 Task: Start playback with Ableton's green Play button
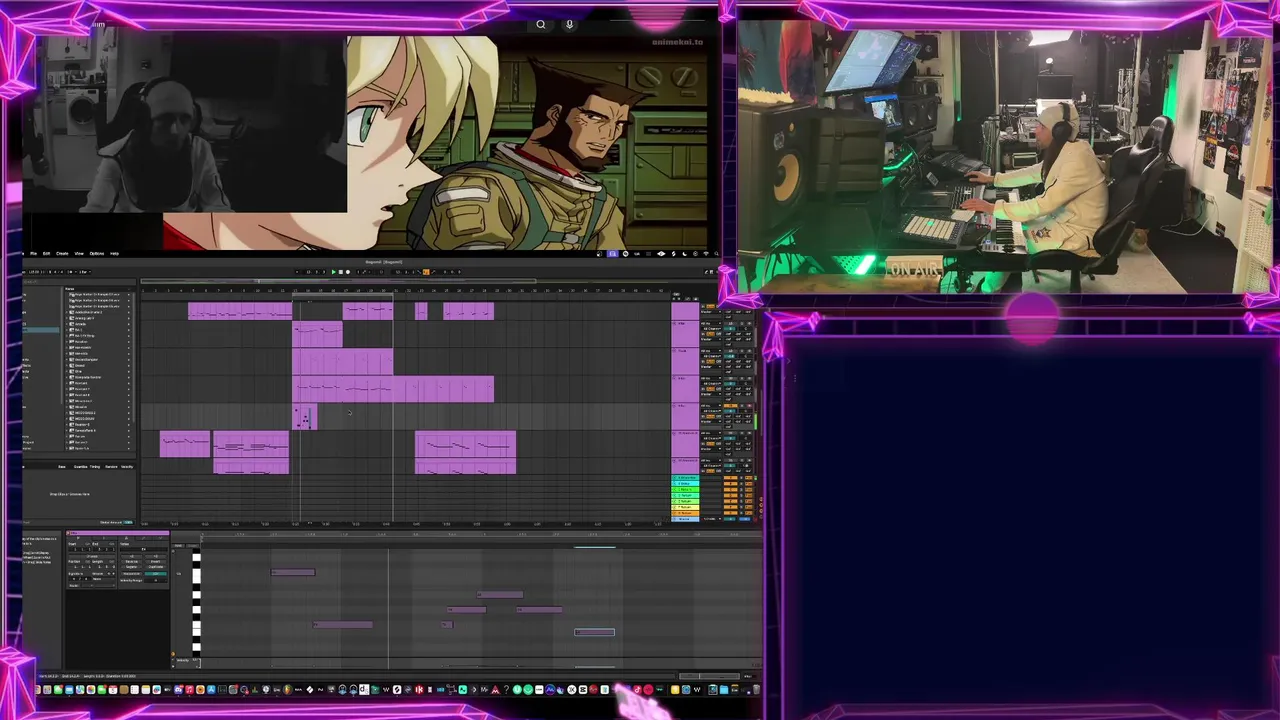[x=334, y=272]
